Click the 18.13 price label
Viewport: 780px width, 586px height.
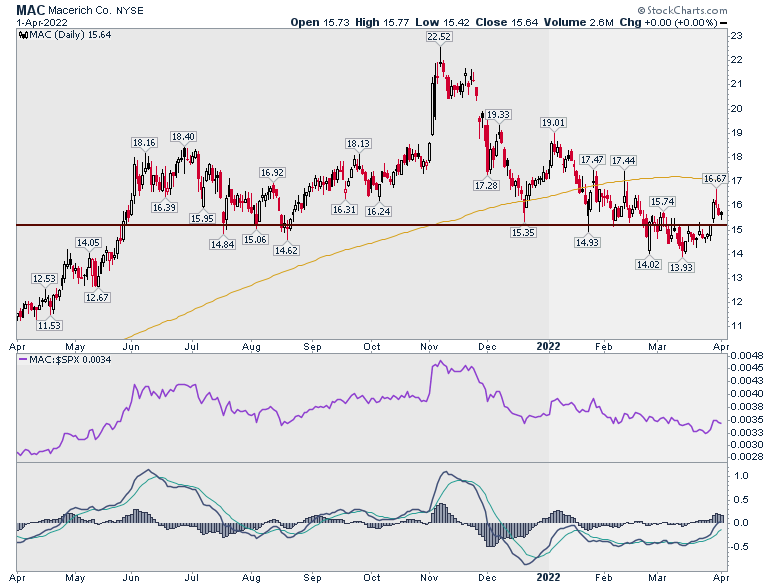coord(358,143)
